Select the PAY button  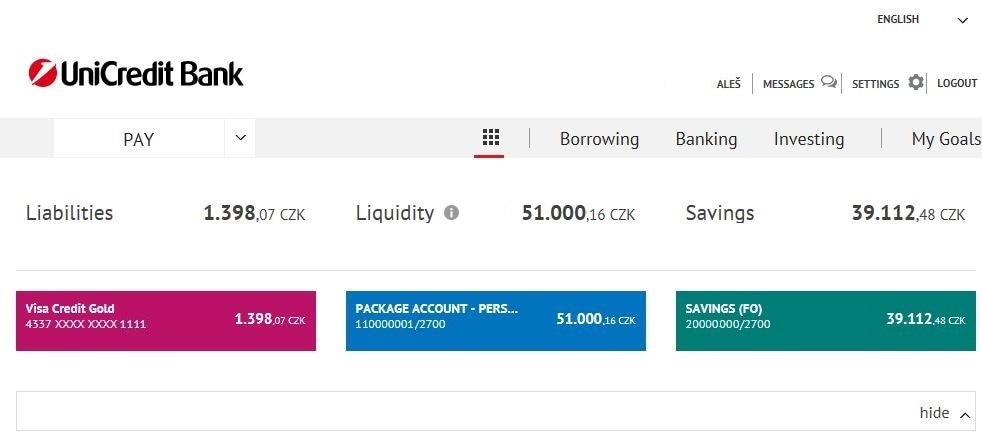(x=138, y=138)
